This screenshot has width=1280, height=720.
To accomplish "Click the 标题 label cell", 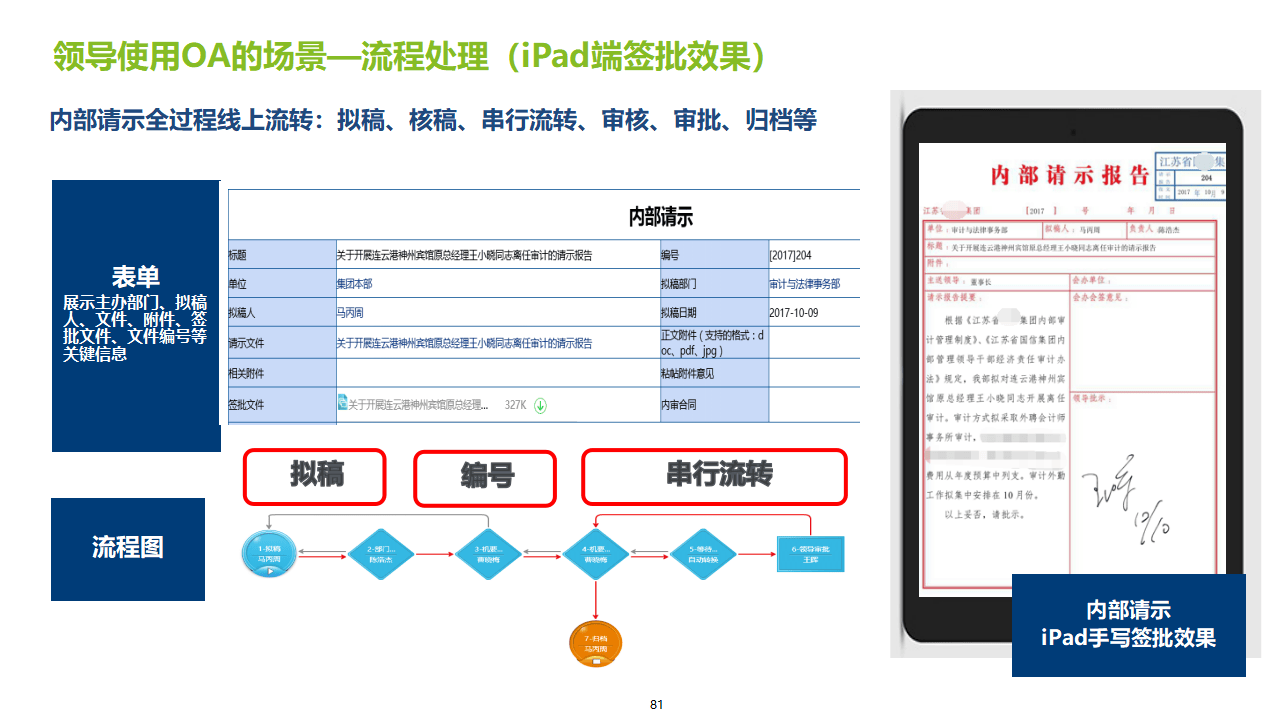I will click(x=282, y=255).
